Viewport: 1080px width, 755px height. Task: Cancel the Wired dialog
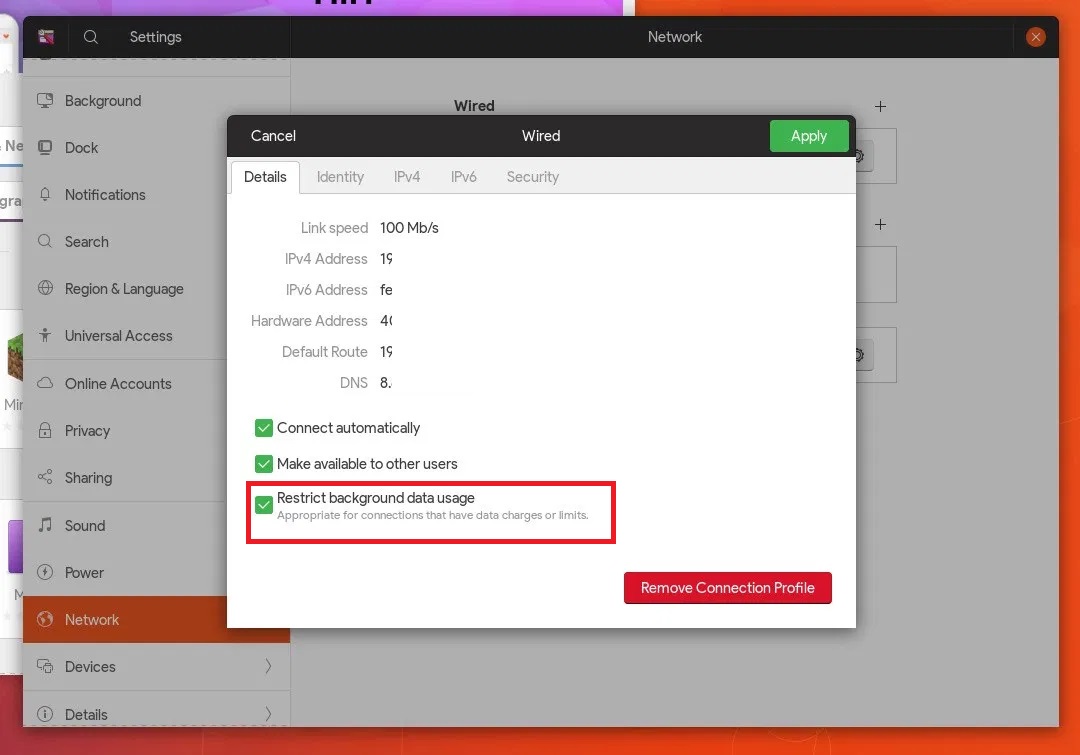pyautogui.click(x=273, y=136)
